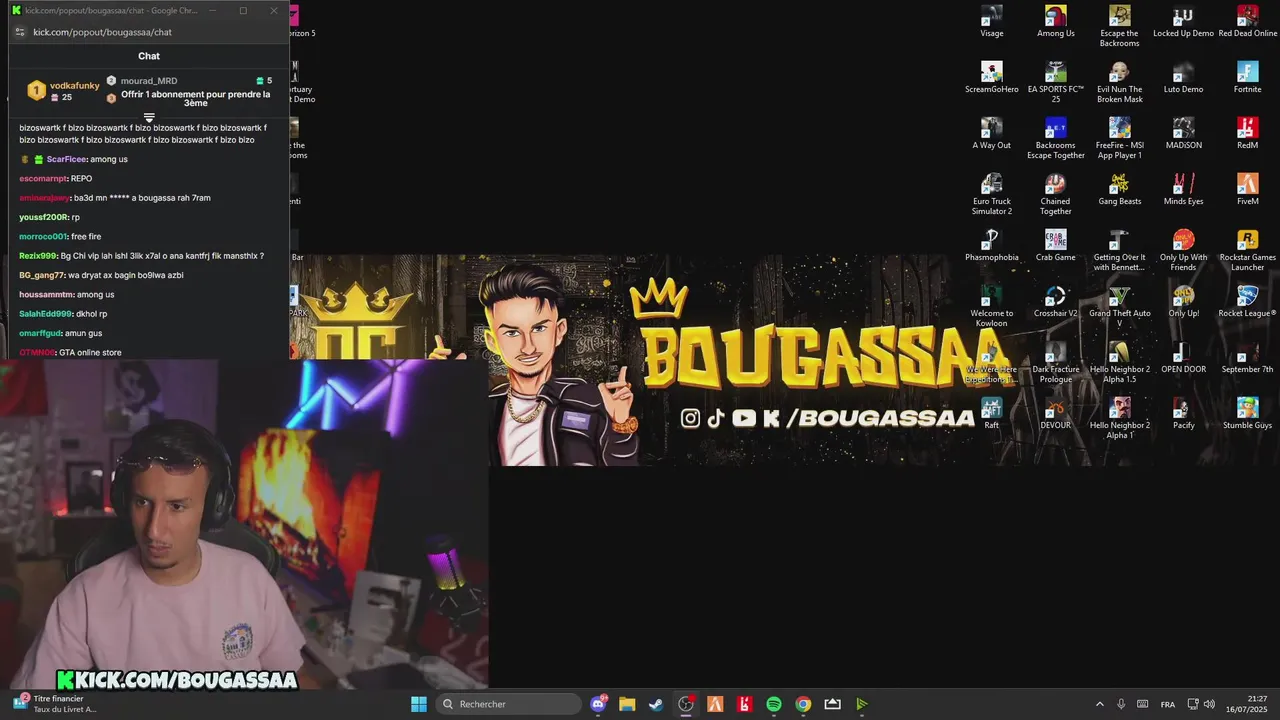Open the ScreamGoHero desktop icon
The image size is (1280, 720).
click(x=991, y=78)
